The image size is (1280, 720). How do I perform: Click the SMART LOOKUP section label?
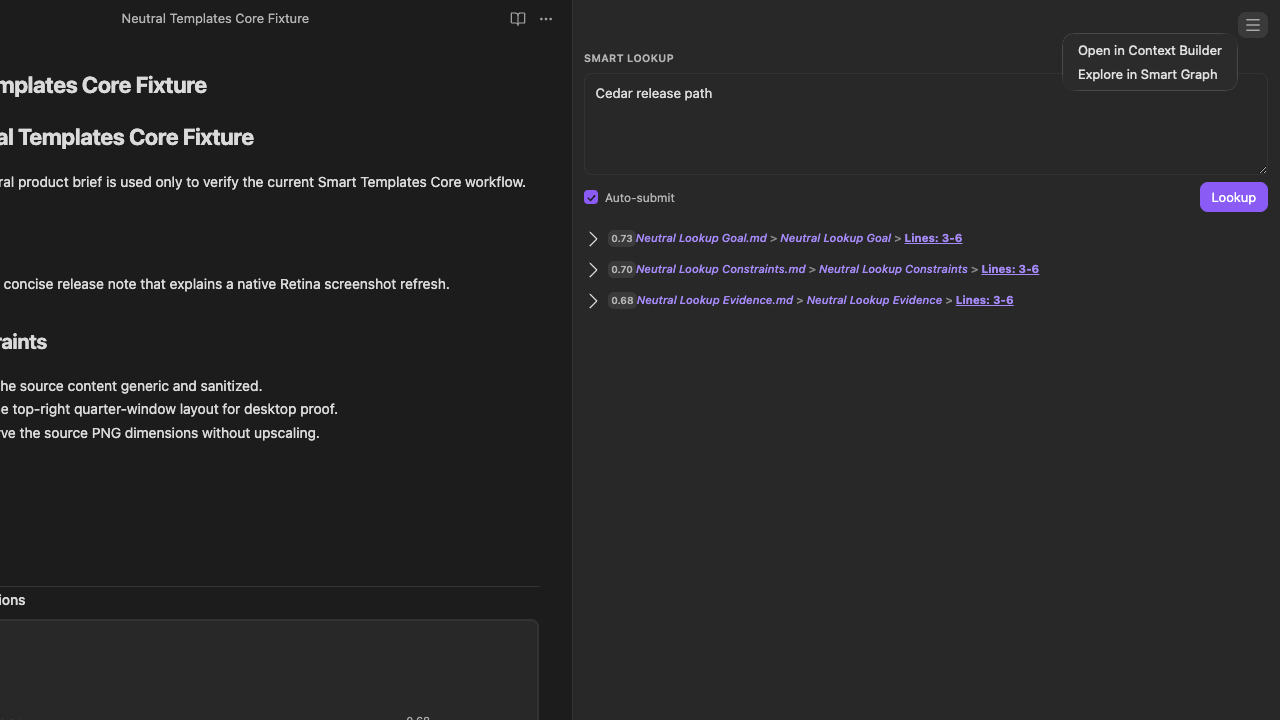629,59
